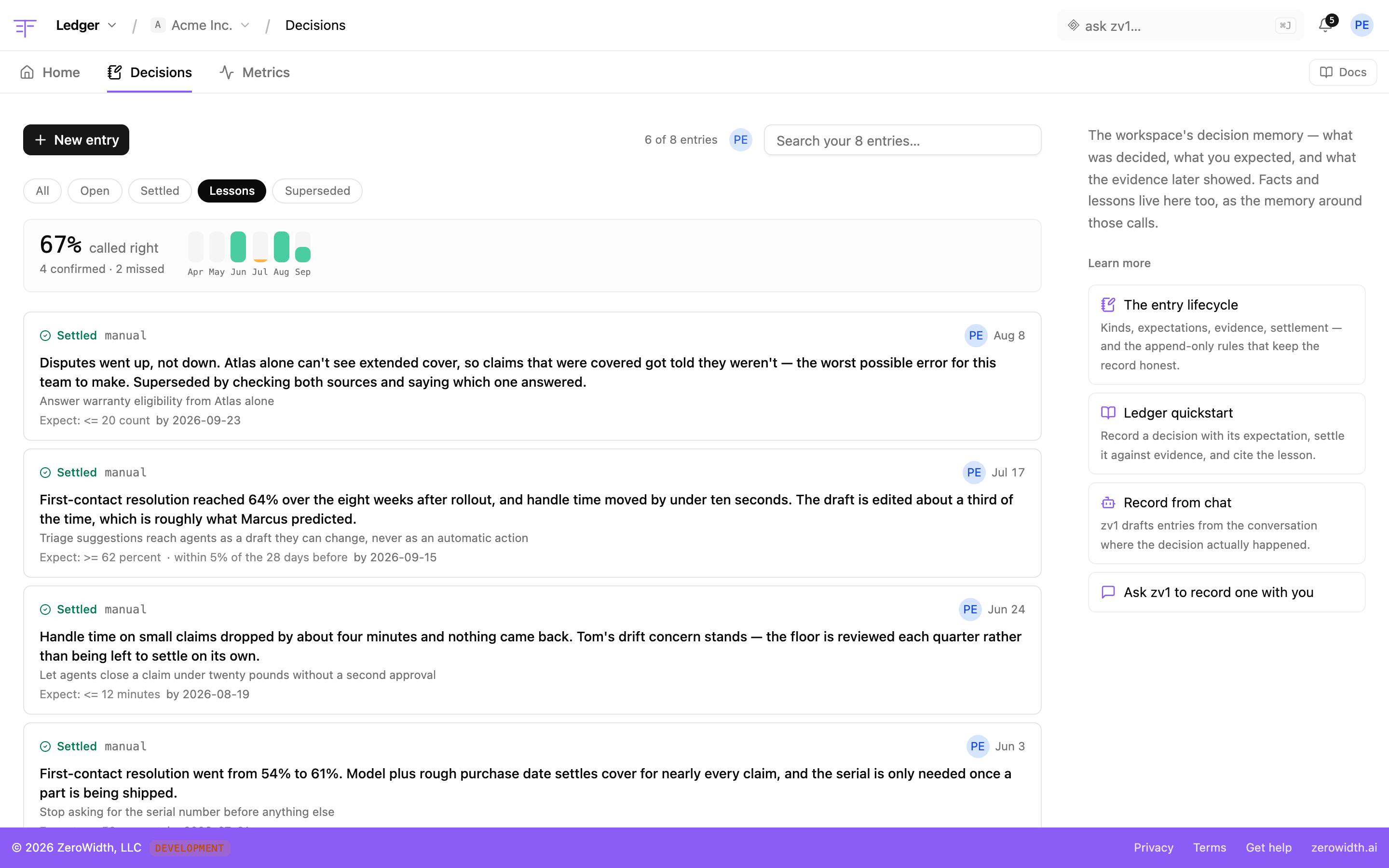Click the chat bubble icon beside Ask zv1
Image resolution: width=1389 pixels, height=868 pixels.
[1108, 593]
